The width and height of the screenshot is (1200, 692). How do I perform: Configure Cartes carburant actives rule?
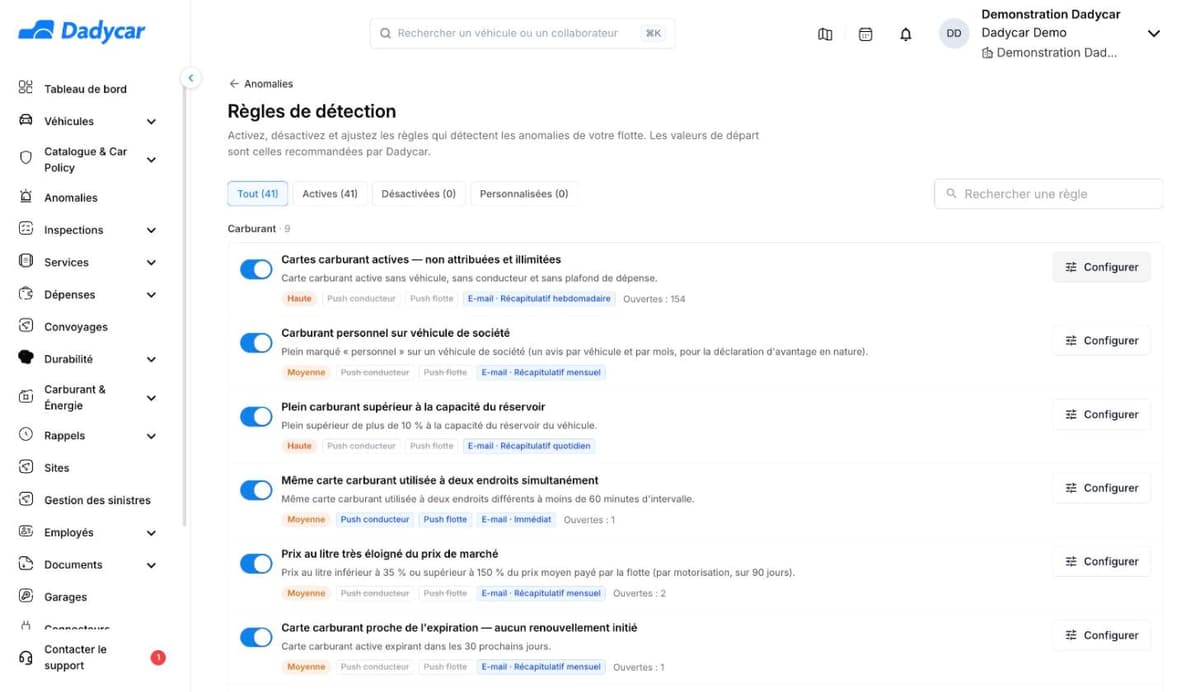(x=1101, y=267)
